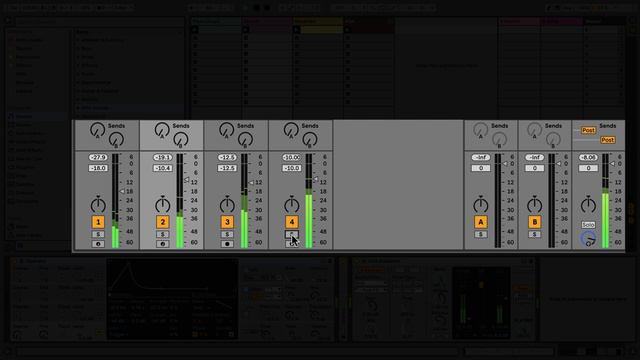Viewport: 640px width, 360px height.
Task: Click pan knob of track 3
Action: click(227, 204)
